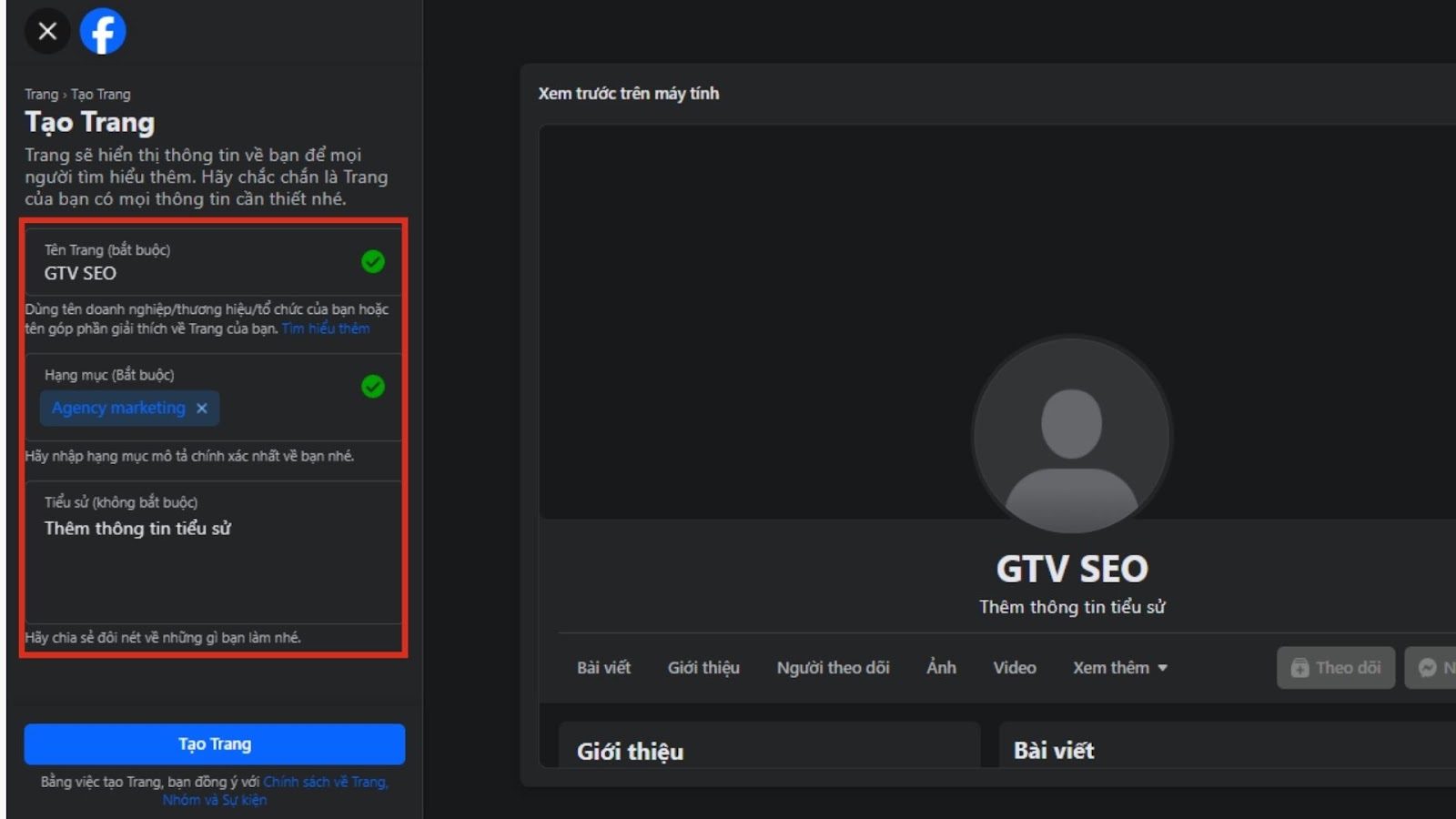Click the X close icon at top left
This screenshot has height=819, width=1456.
[x=47, y=31]
